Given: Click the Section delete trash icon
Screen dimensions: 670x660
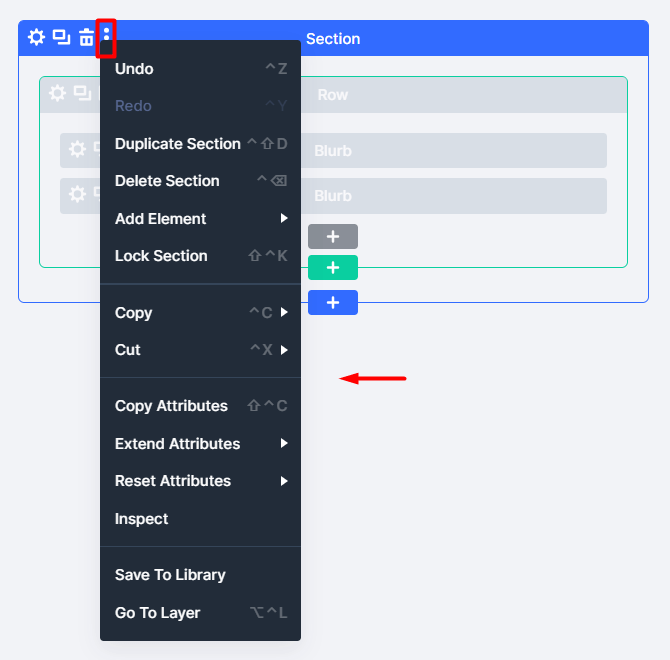Looking at the screenshot, I should pyautogui.click(x=86, y=38).
